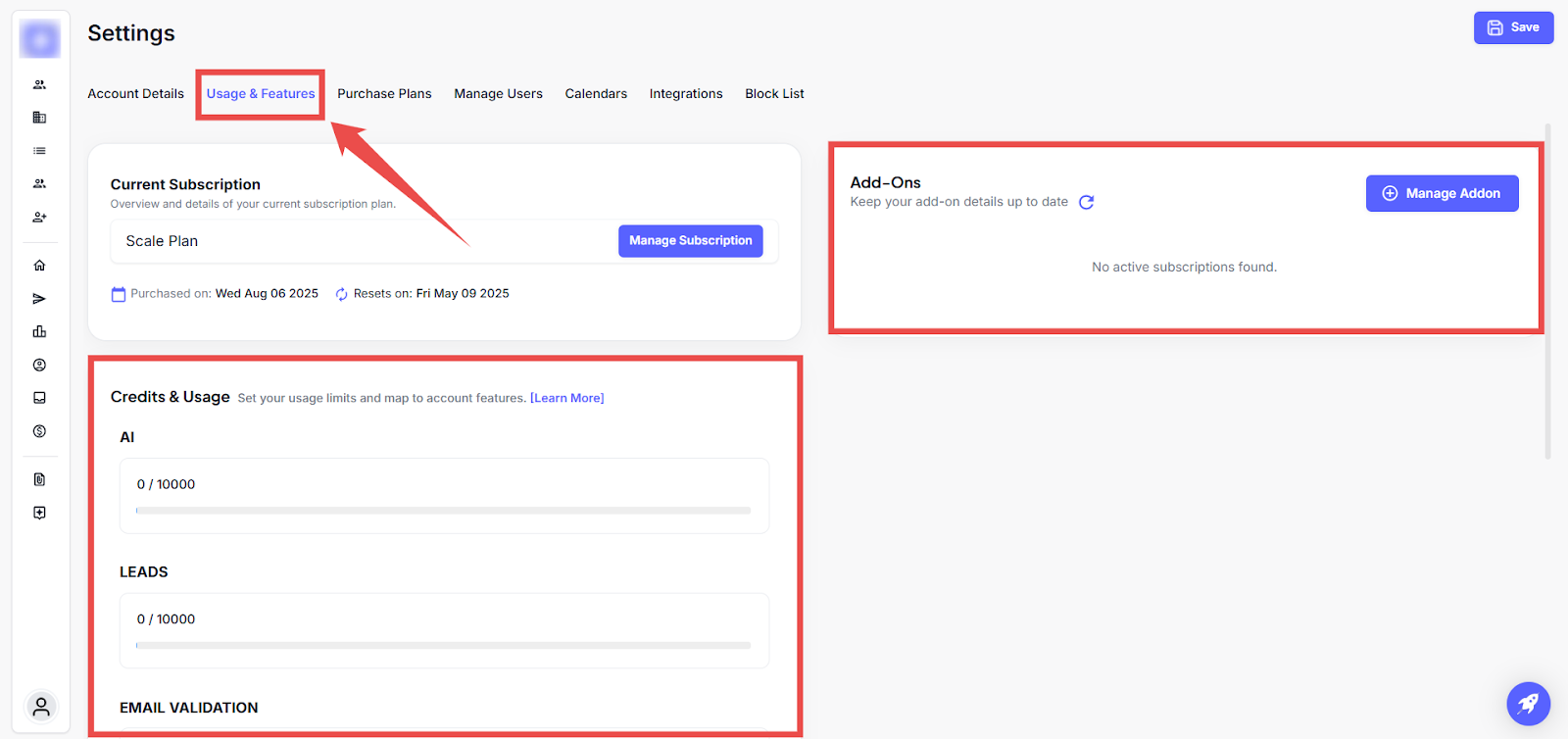This screenshot has height=739, width=1568.
Task: Open the paper-plane send icon
Action: coord(39,299)
